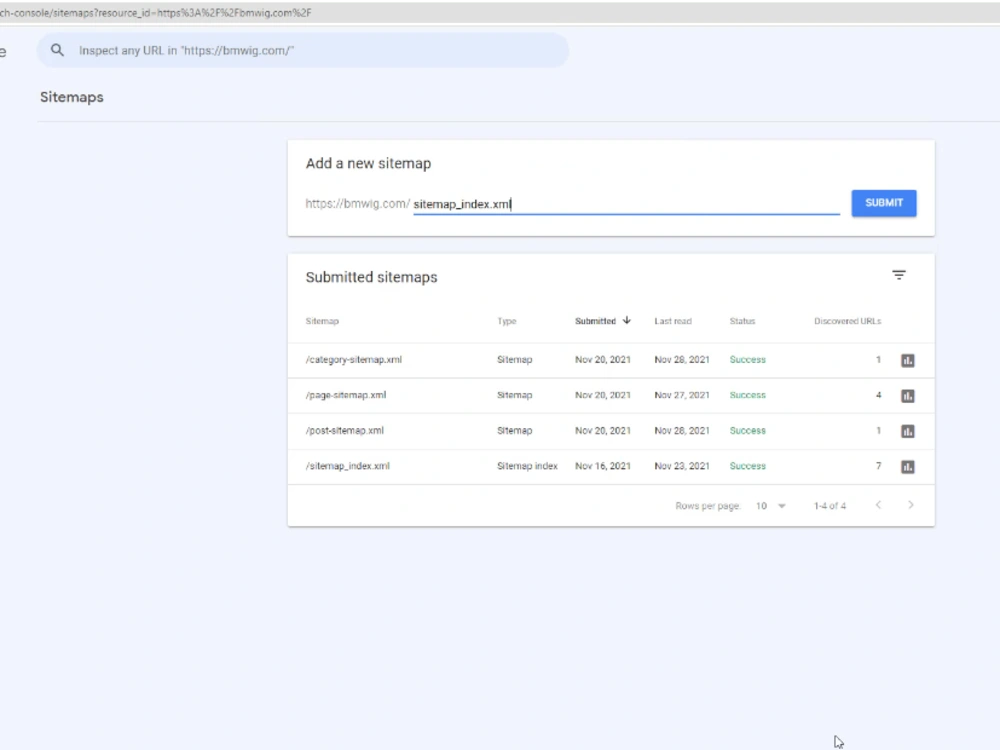
Task: Click the Sitemap index type cell
Action: point(527,466)
